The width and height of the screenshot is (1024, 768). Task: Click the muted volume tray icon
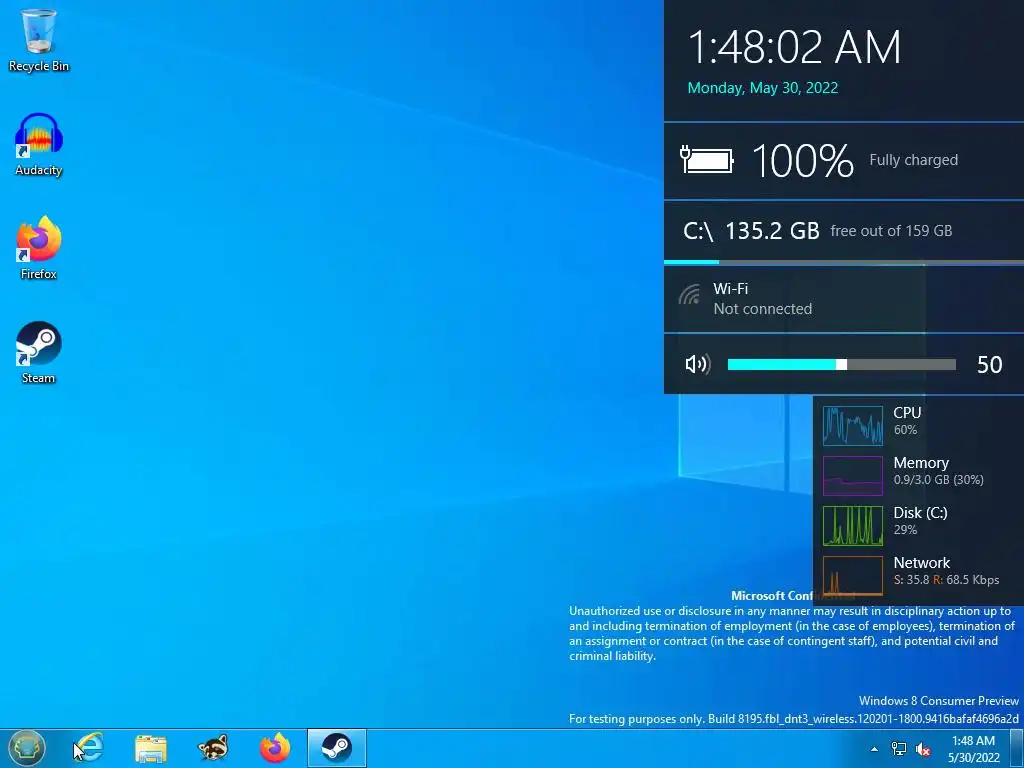pyautogui.click(x=923, y=749)
